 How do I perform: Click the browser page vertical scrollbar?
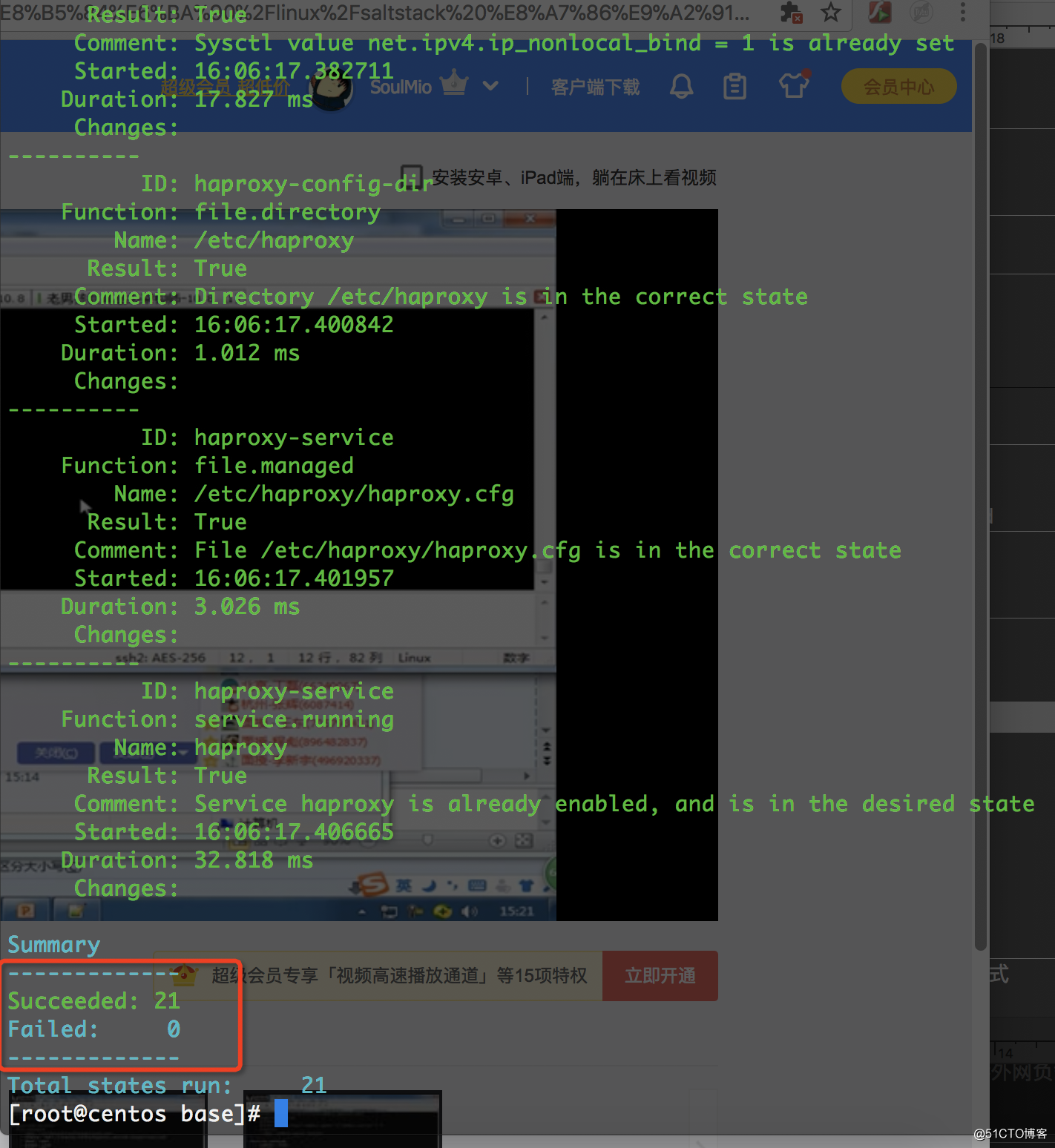(981, 497)
